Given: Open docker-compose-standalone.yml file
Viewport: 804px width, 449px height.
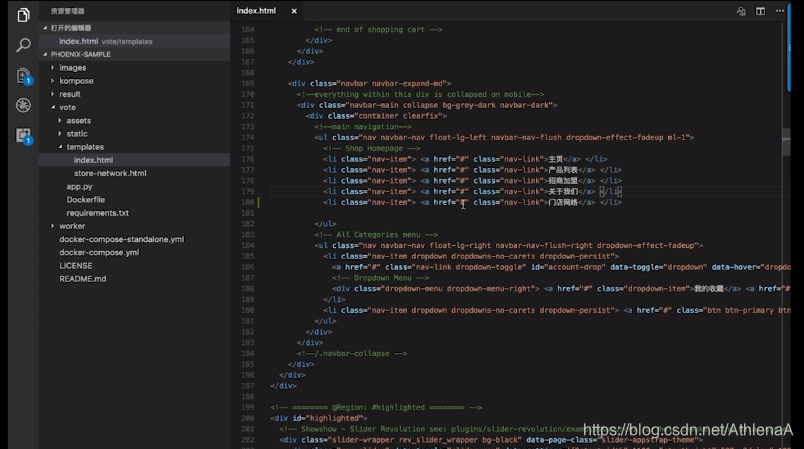Looking at the screenshot, I should point(134,239).
